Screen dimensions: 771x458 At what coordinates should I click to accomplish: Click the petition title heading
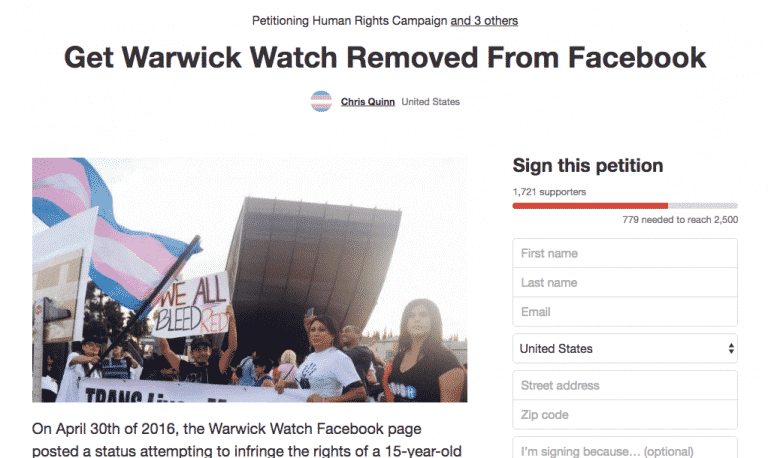point(385,58)
